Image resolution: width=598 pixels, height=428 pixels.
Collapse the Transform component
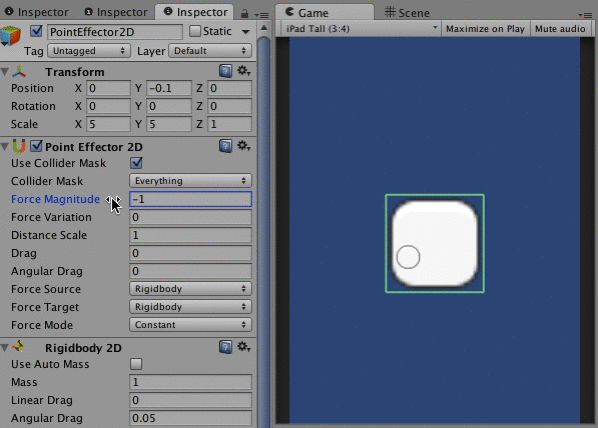click(x=5, y=72)
